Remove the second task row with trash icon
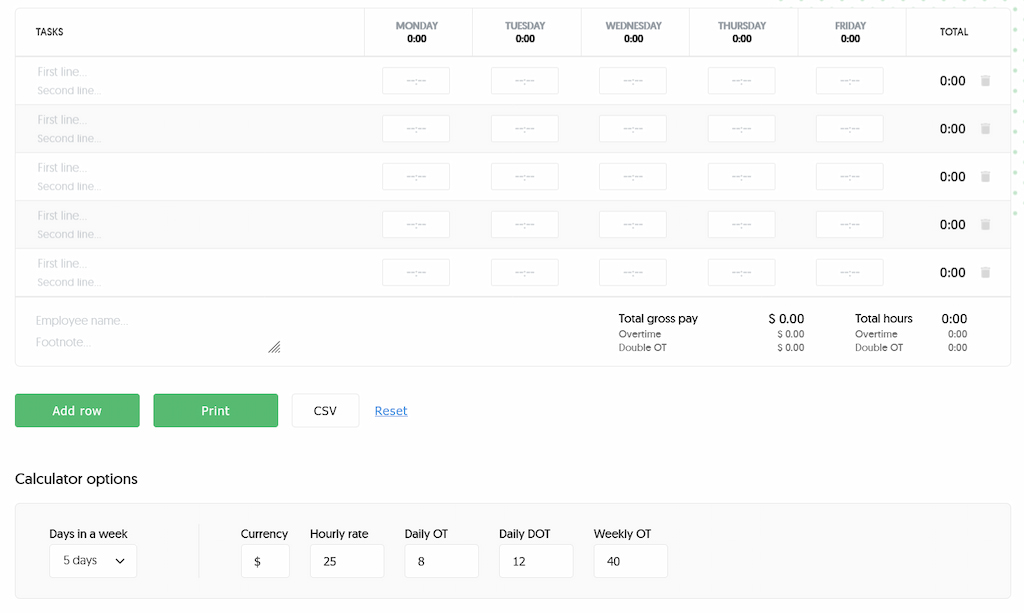Image resolution: width=1024 pixels, height=613 pixels. click(x=985, y=128)
